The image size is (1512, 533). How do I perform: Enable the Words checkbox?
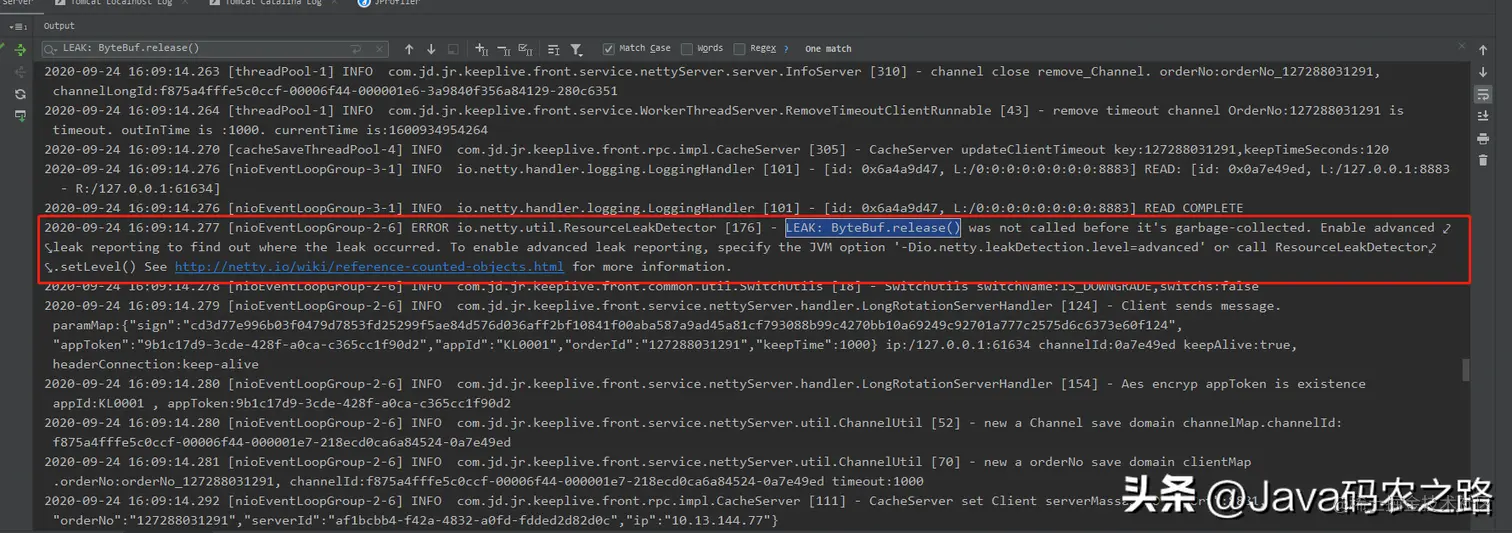(686, 49)
